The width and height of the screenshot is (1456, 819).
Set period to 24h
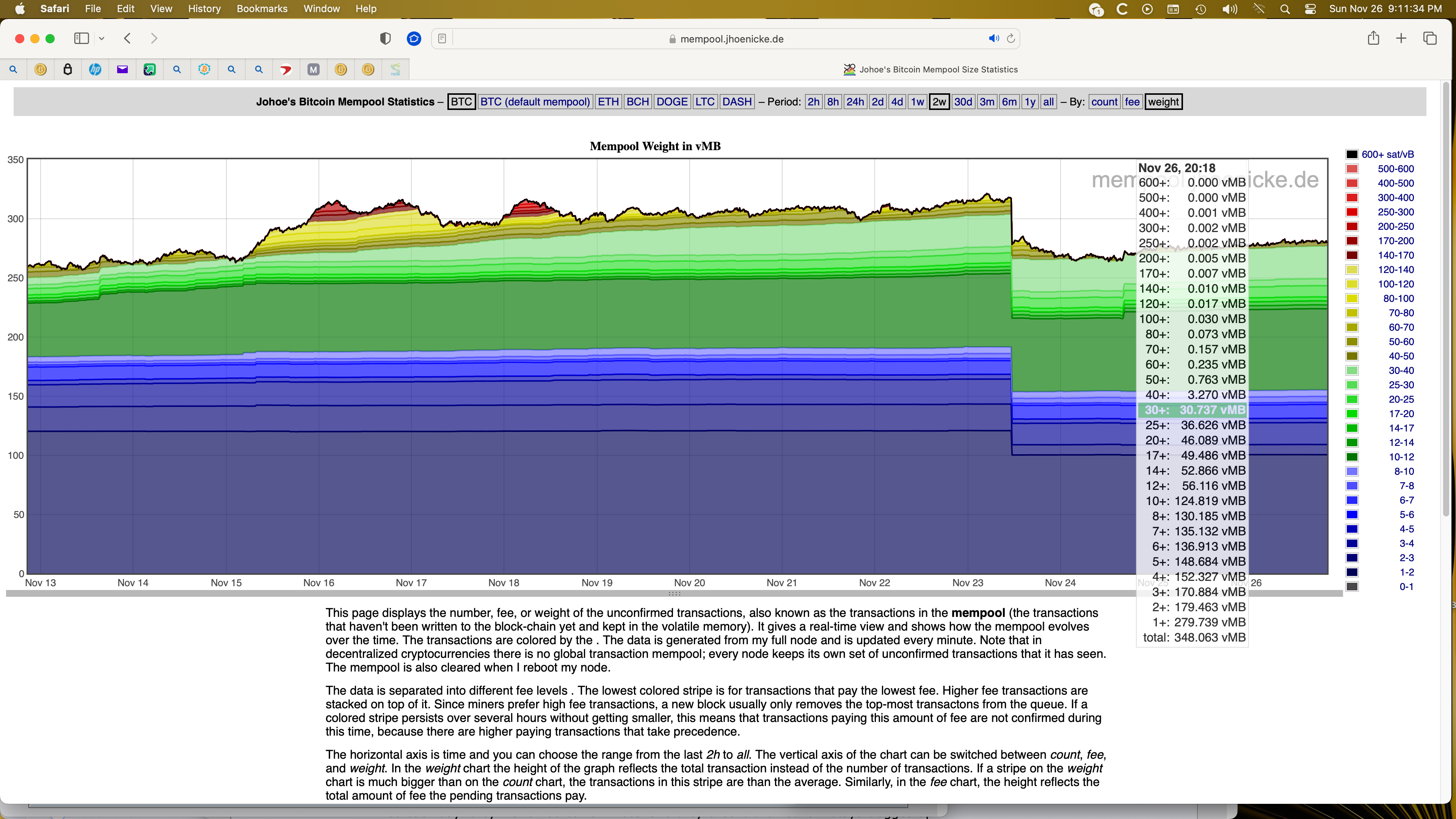pyautogui.click(x=855, y=102)
